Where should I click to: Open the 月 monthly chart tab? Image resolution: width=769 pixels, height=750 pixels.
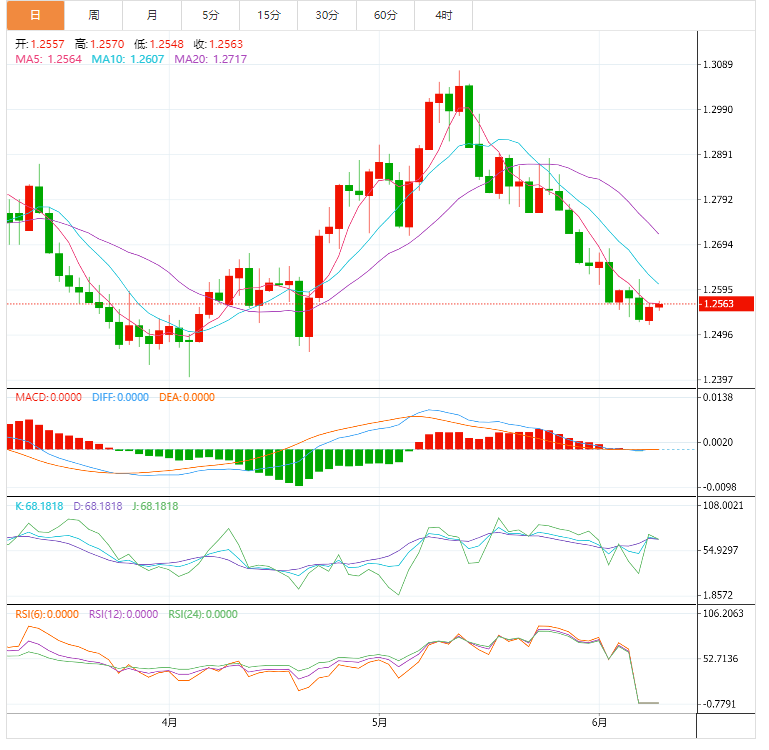tap(151, 15)
